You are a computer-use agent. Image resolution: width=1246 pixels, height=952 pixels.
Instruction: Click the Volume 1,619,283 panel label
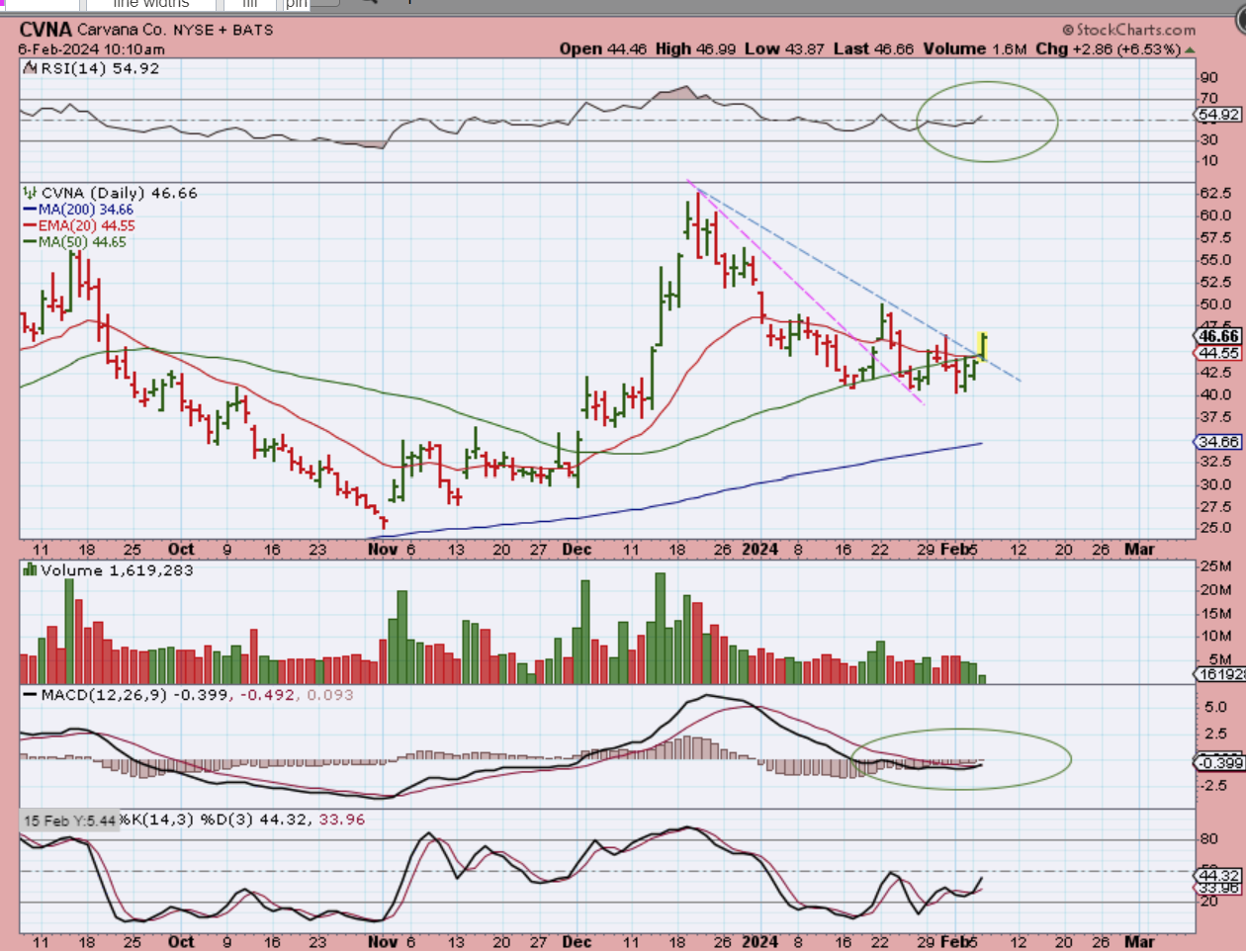pyautogui.click(x=117, y=570)
